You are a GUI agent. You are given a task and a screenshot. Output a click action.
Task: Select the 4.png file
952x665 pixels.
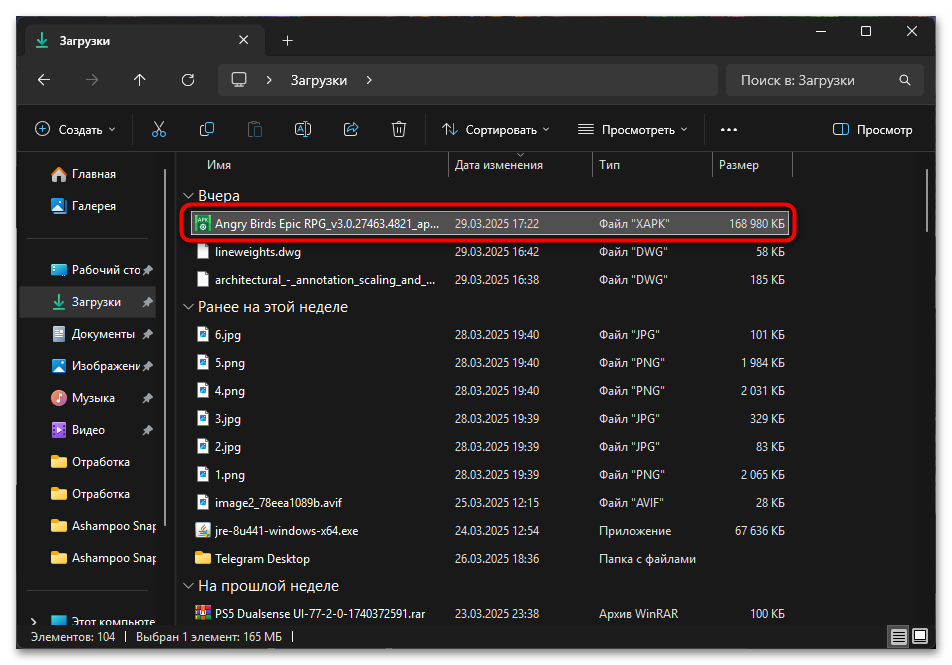[488, 390]
